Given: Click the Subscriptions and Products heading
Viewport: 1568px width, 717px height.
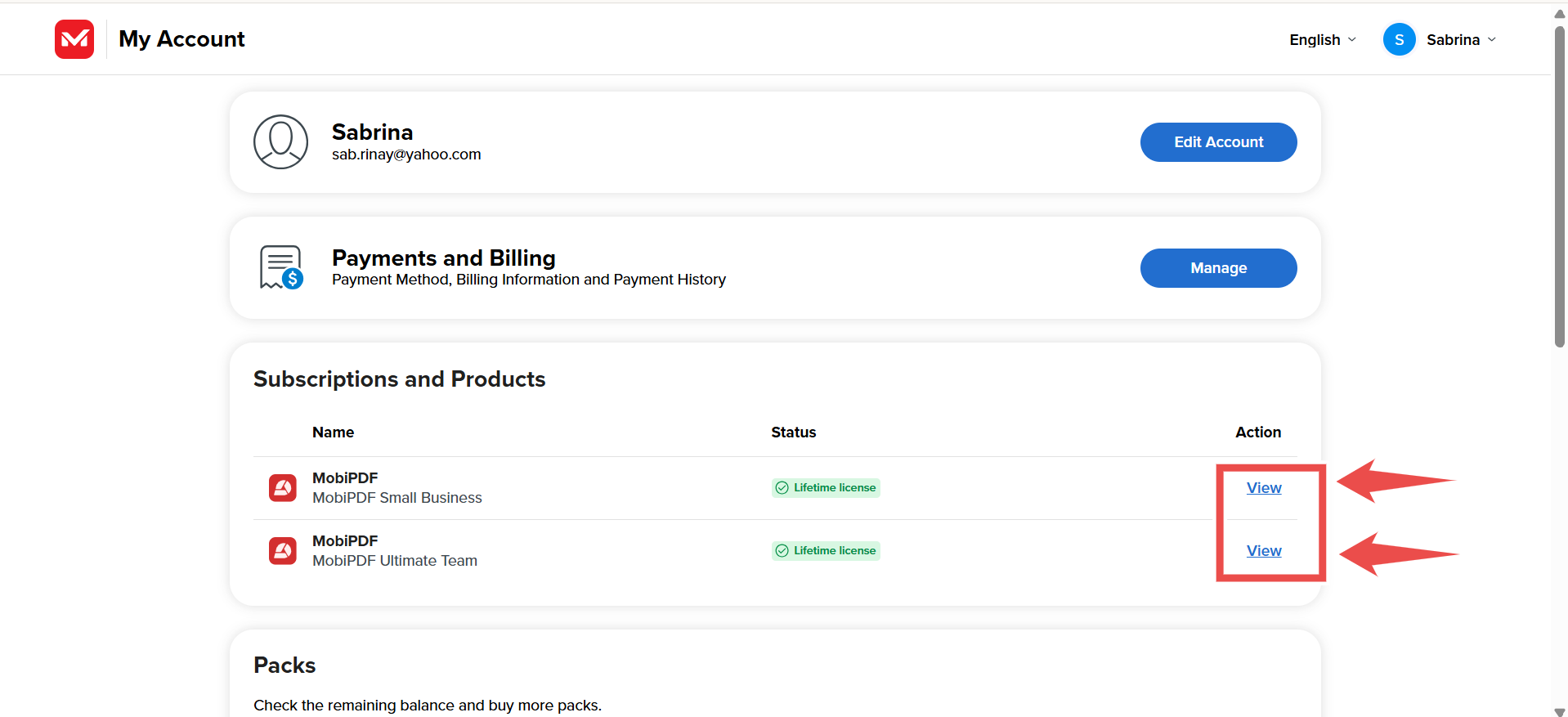Looking at the screenshot, I should pos(399,379).
